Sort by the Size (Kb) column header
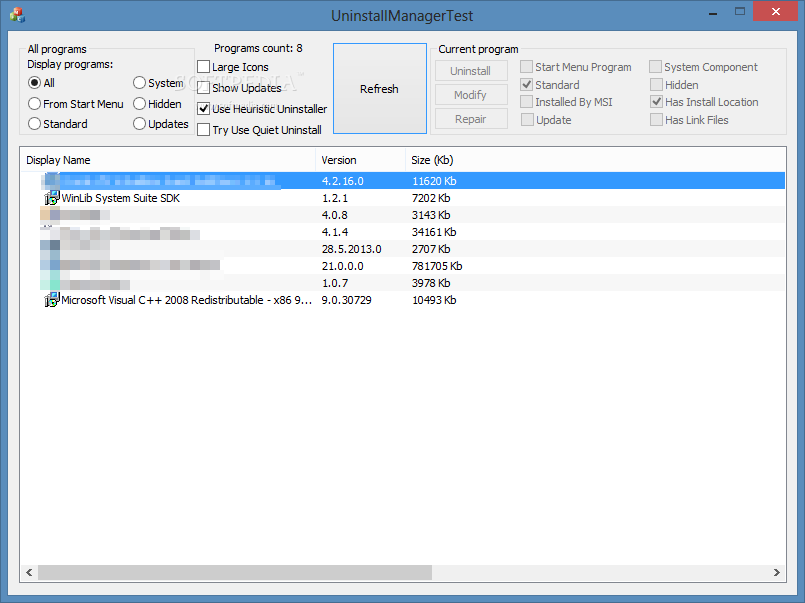The height and width of the screenshot is (603, 805). (432, 160)
